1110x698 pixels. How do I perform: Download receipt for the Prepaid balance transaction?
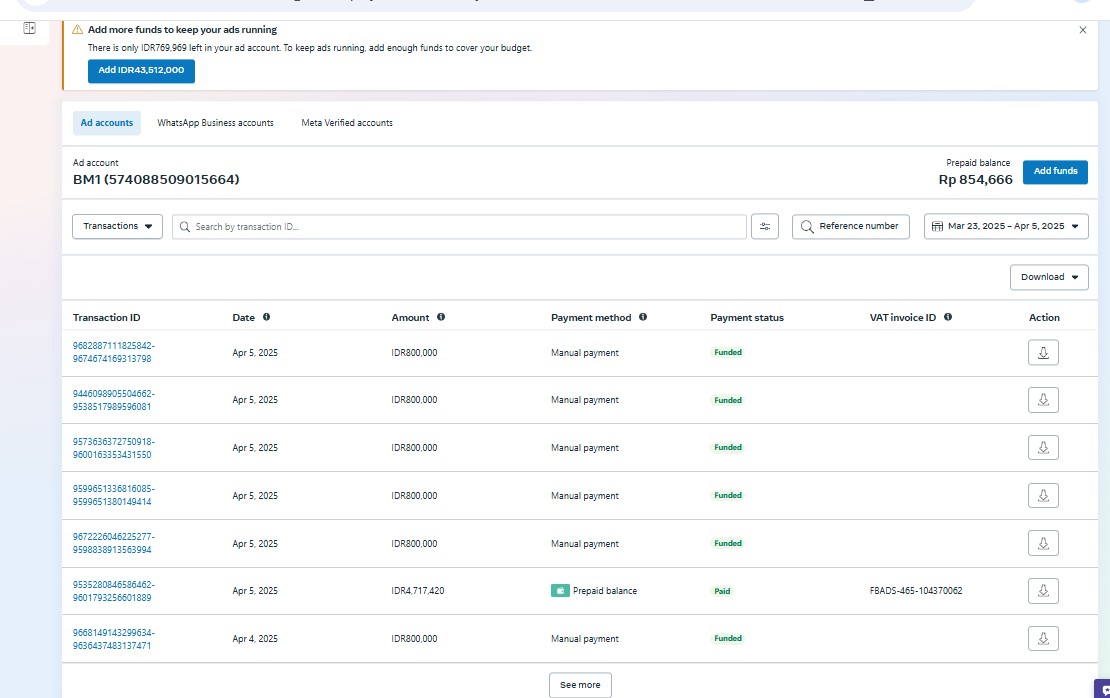(x=1043, y=591)
